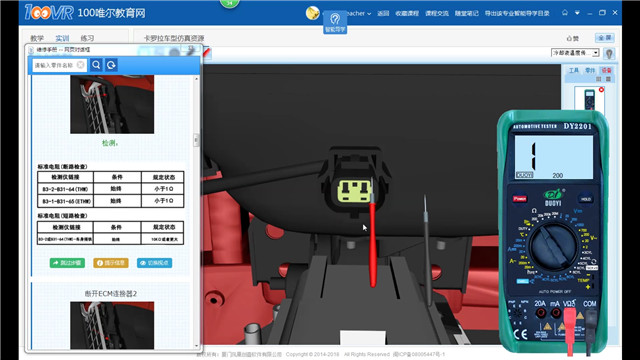This screenshot has height=360, width=640.
Task: Switch equipment list to grid view icon
Action: click(x=599, y=79)
